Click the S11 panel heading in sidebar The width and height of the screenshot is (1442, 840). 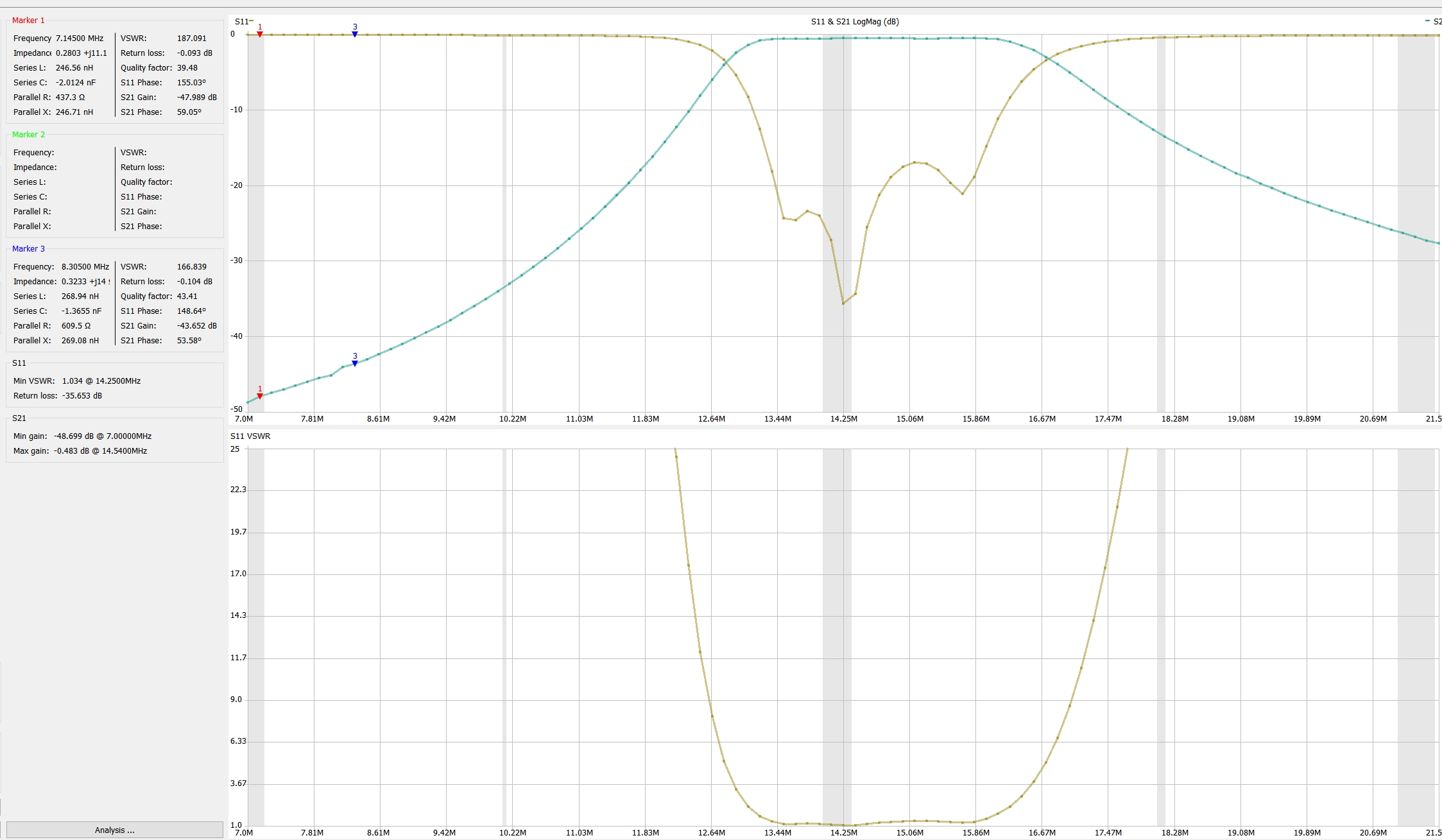(19, 363)
